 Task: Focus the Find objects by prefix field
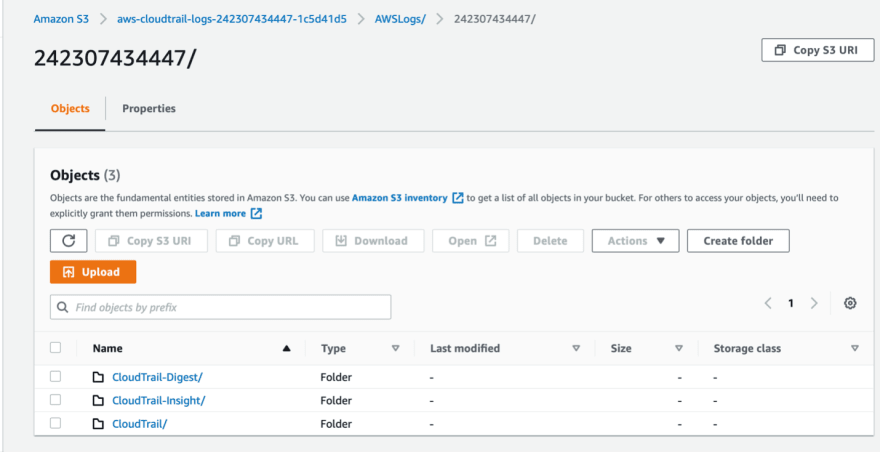pos(221,307)
